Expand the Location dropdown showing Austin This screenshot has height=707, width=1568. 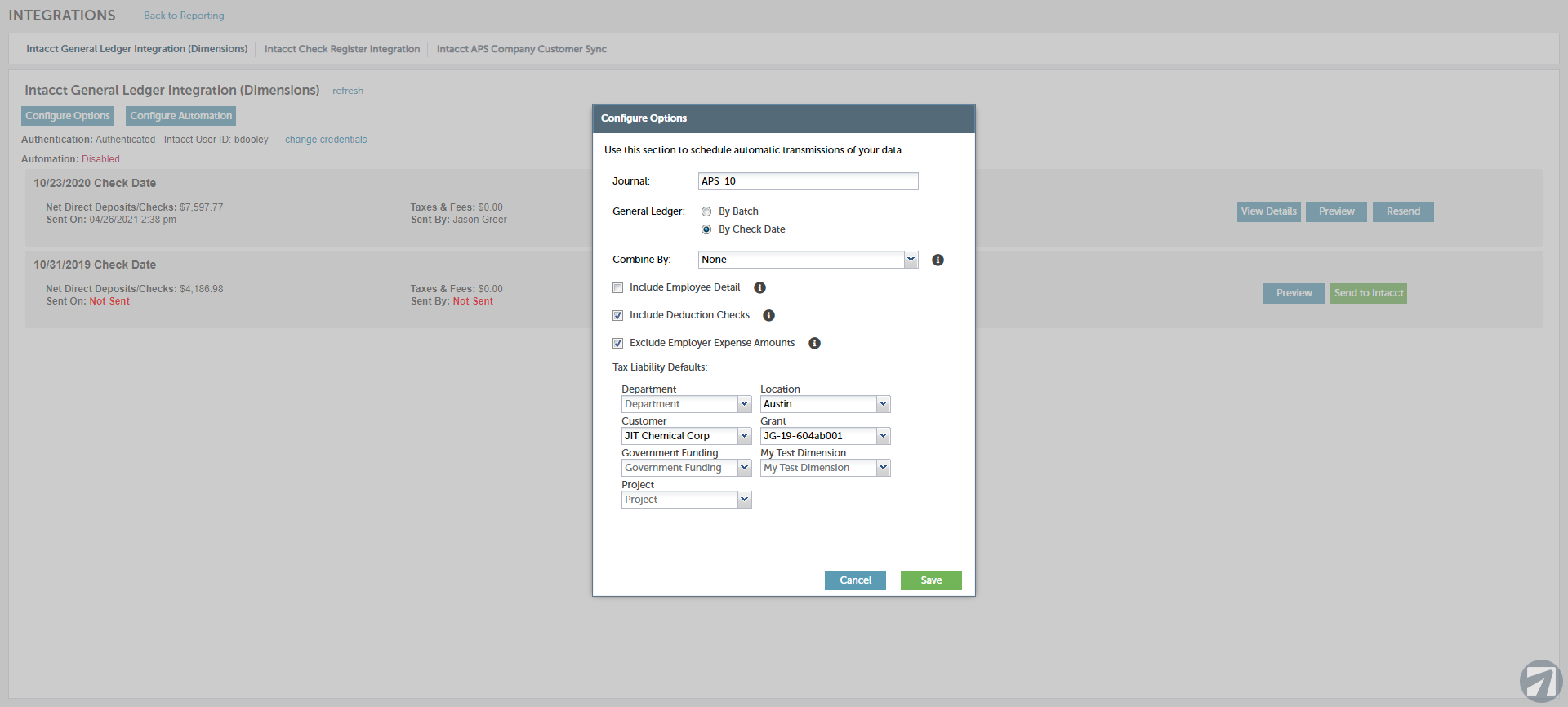[825, 404]
